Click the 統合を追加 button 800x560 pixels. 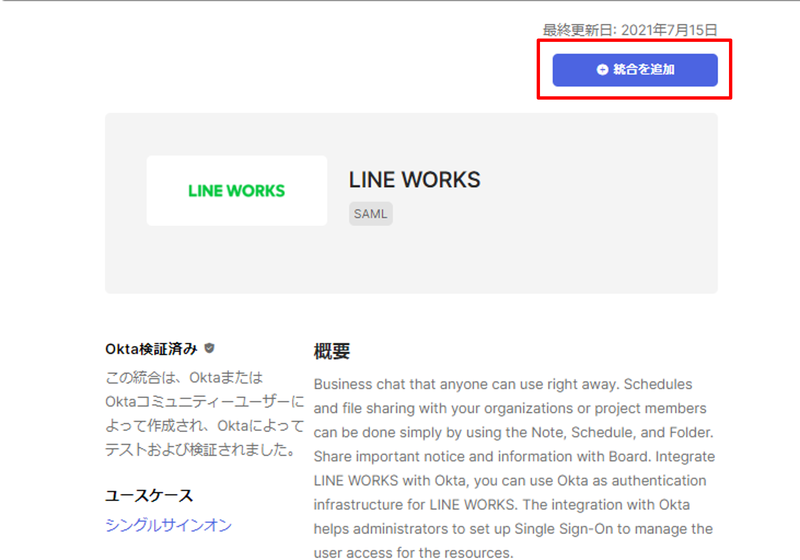635,70
